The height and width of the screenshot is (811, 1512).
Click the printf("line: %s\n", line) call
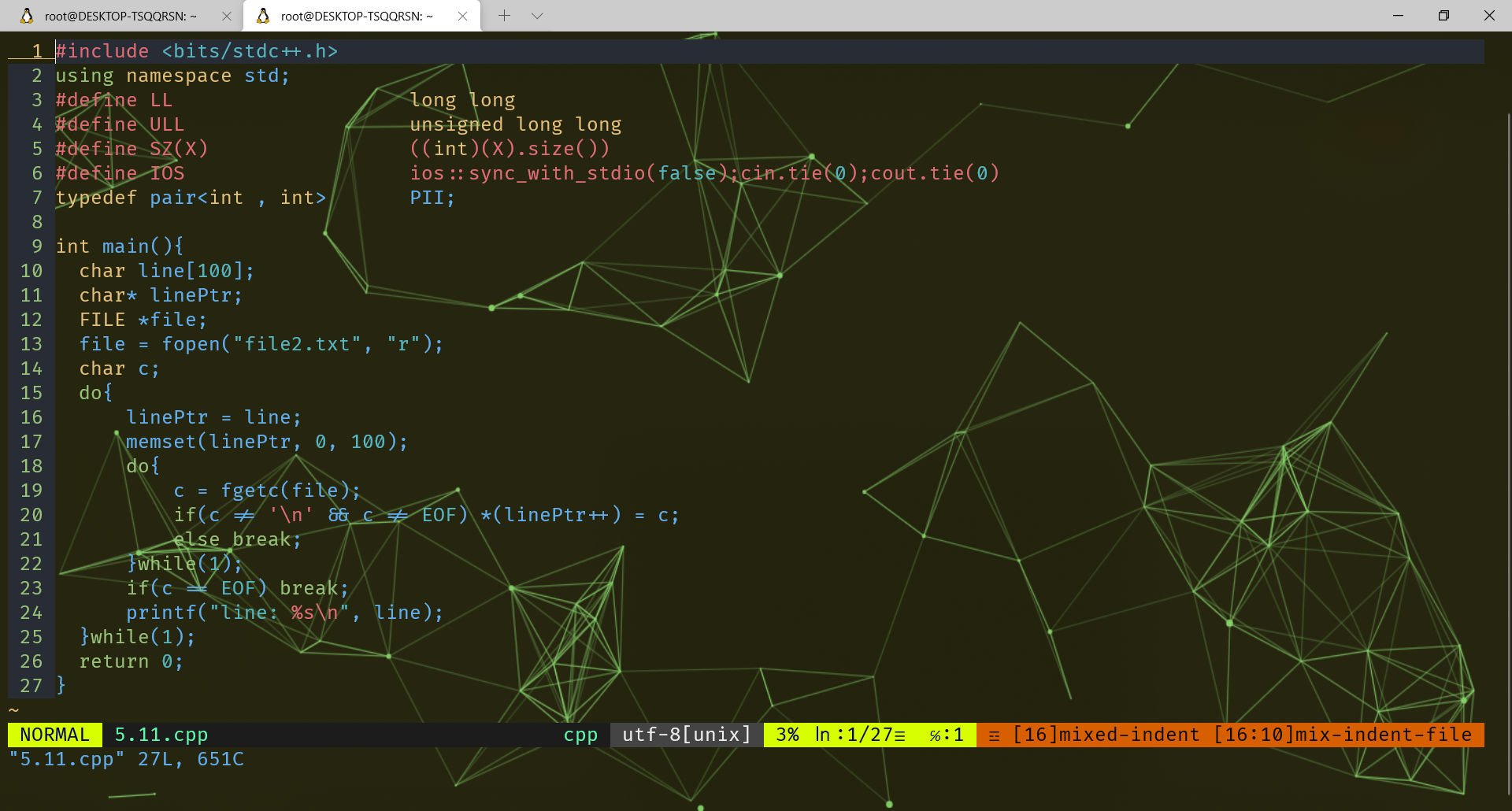285,613
